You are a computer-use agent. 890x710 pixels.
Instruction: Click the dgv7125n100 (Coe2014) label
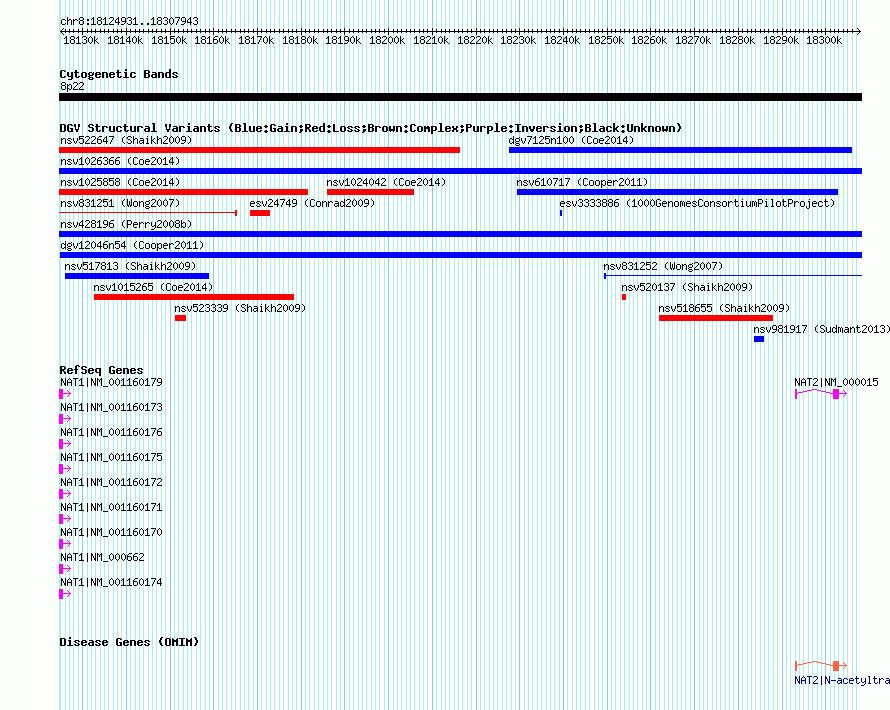pos(571,140)
